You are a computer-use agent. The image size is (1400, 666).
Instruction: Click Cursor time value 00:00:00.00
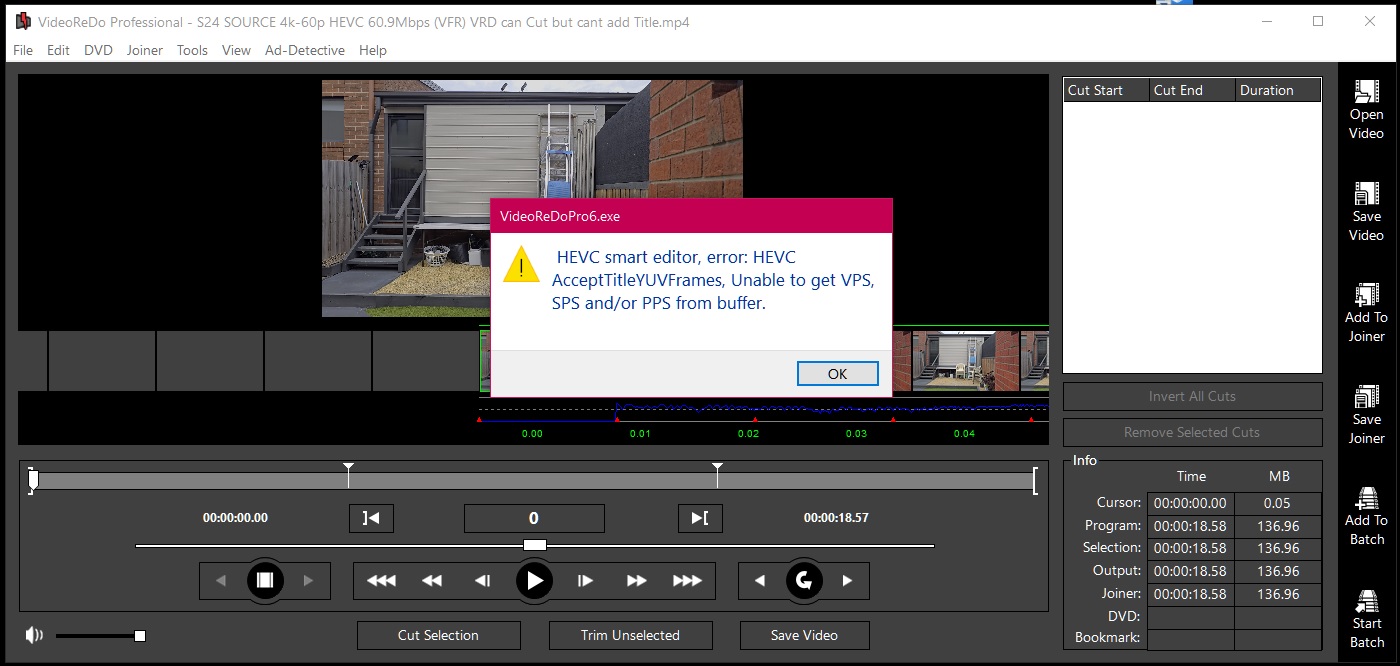(x=1190, y=503)
